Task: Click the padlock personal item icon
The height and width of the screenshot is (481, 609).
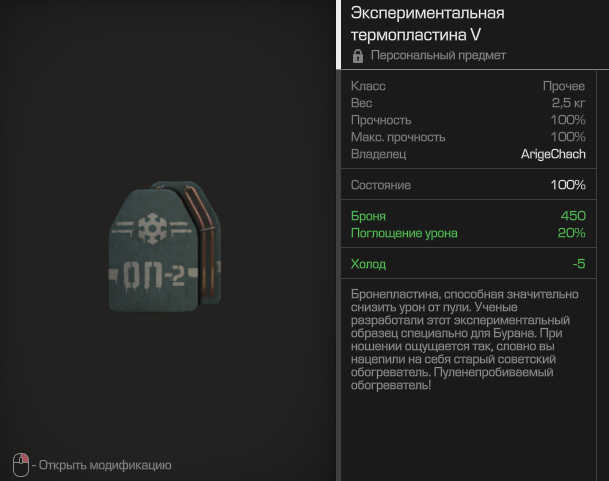Action: pyautogui.click(x=358, y=56)
